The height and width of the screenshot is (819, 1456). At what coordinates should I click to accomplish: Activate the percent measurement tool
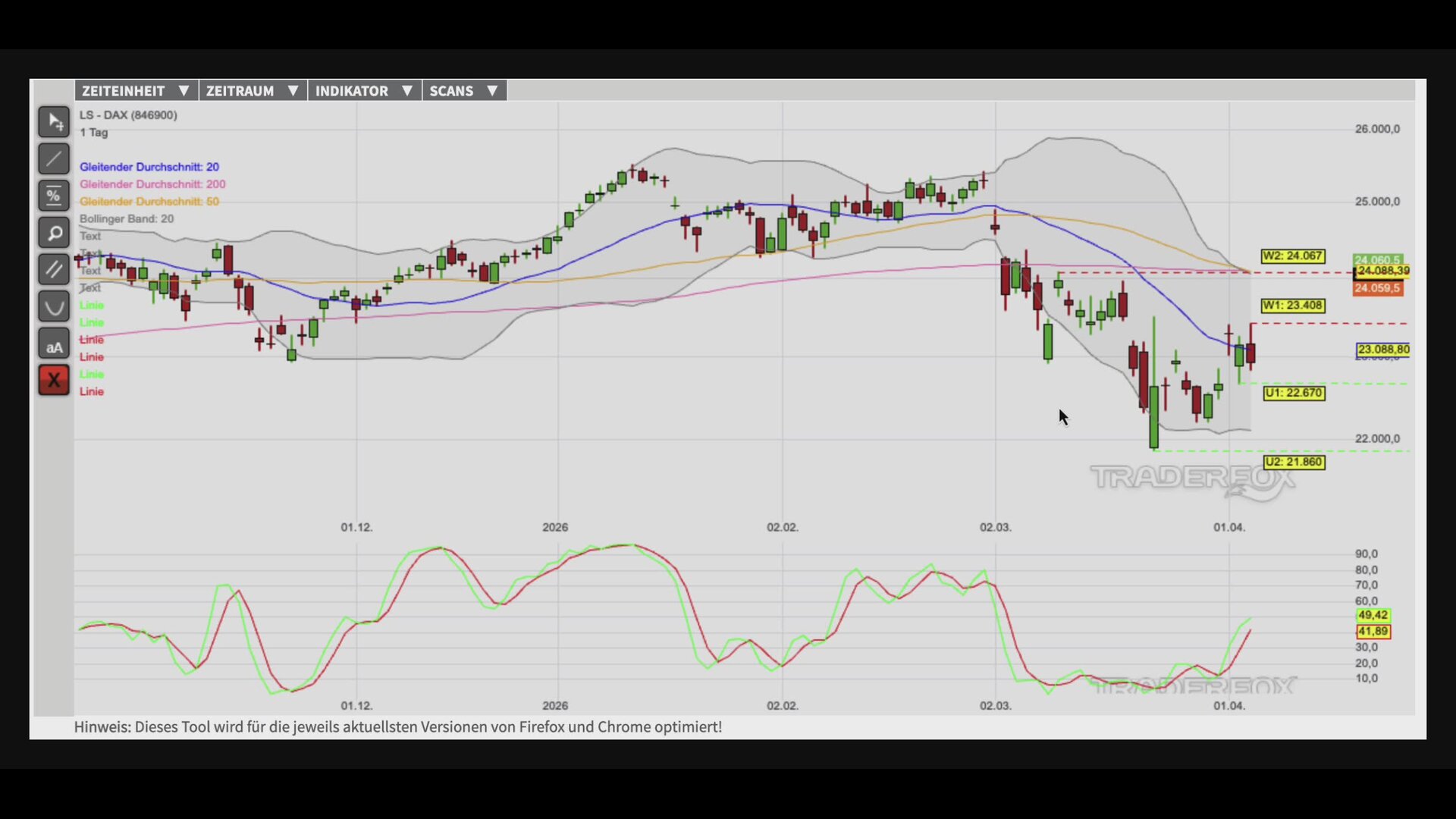54,196
